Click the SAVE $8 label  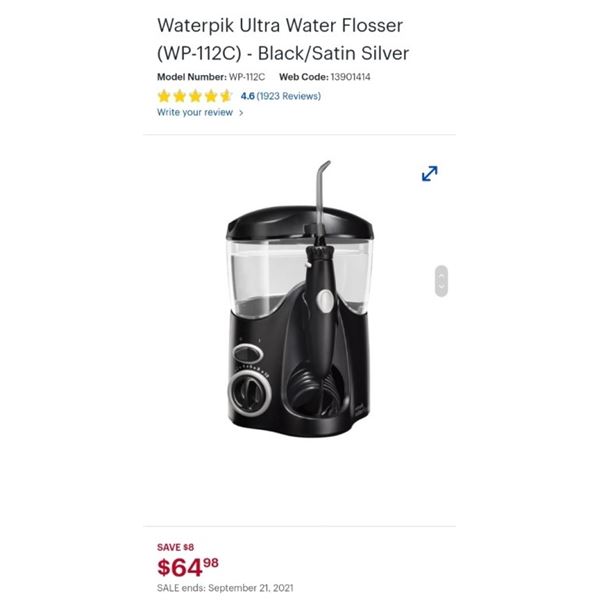click(x=175, y=547)
